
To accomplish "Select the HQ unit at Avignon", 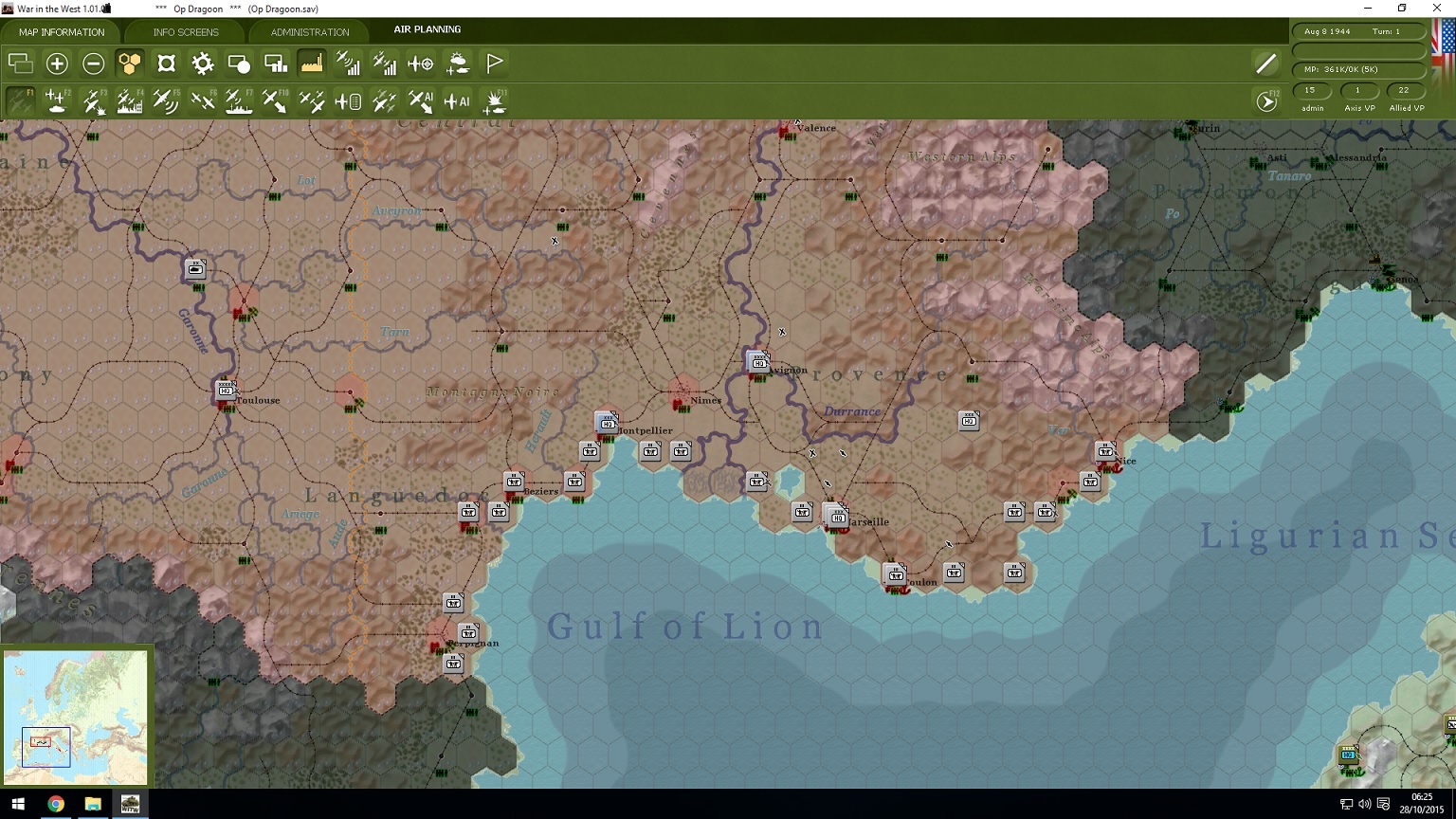I will (x=758, y=361).
